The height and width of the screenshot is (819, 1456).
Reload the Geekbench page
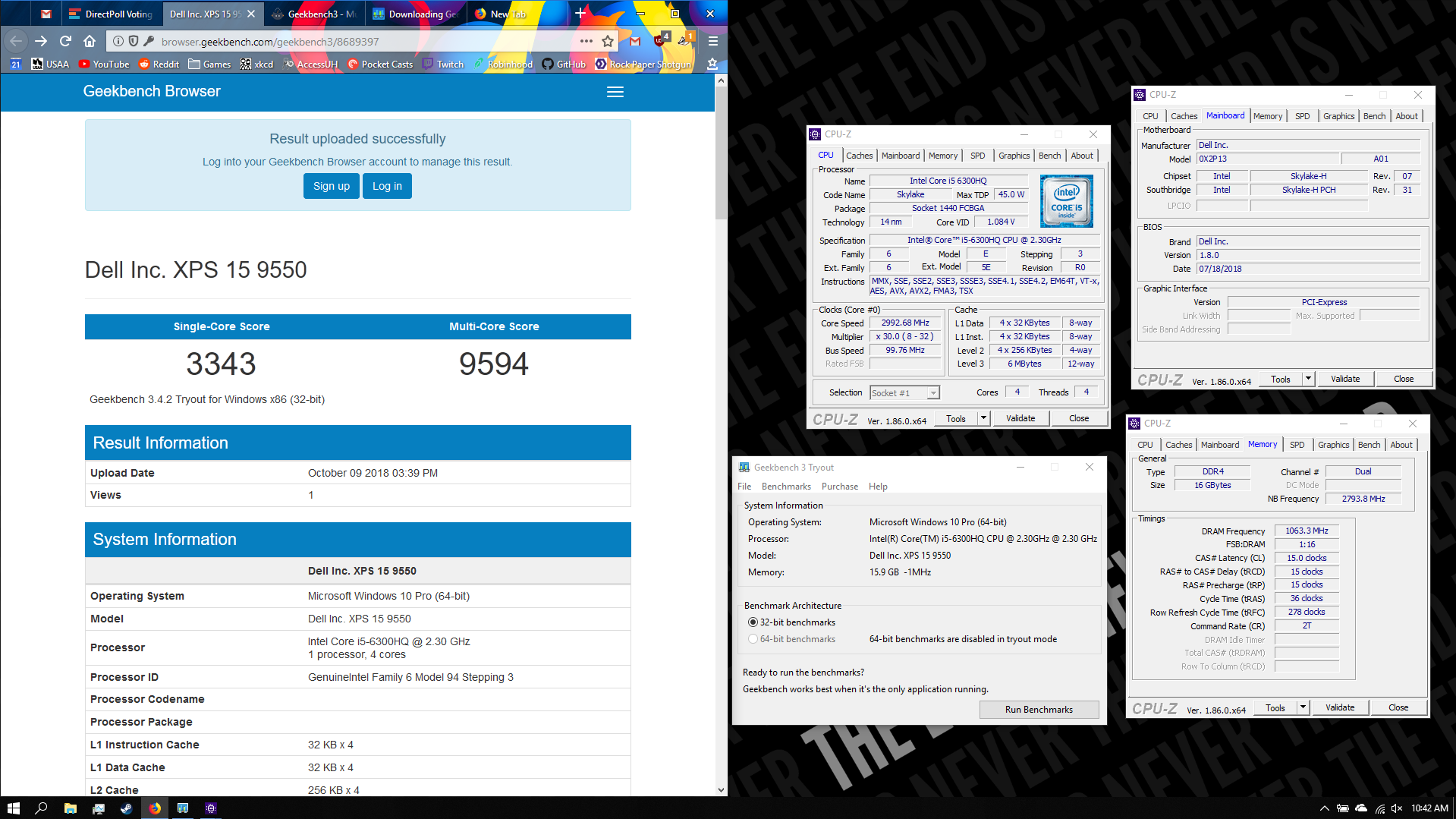[65, 41]
